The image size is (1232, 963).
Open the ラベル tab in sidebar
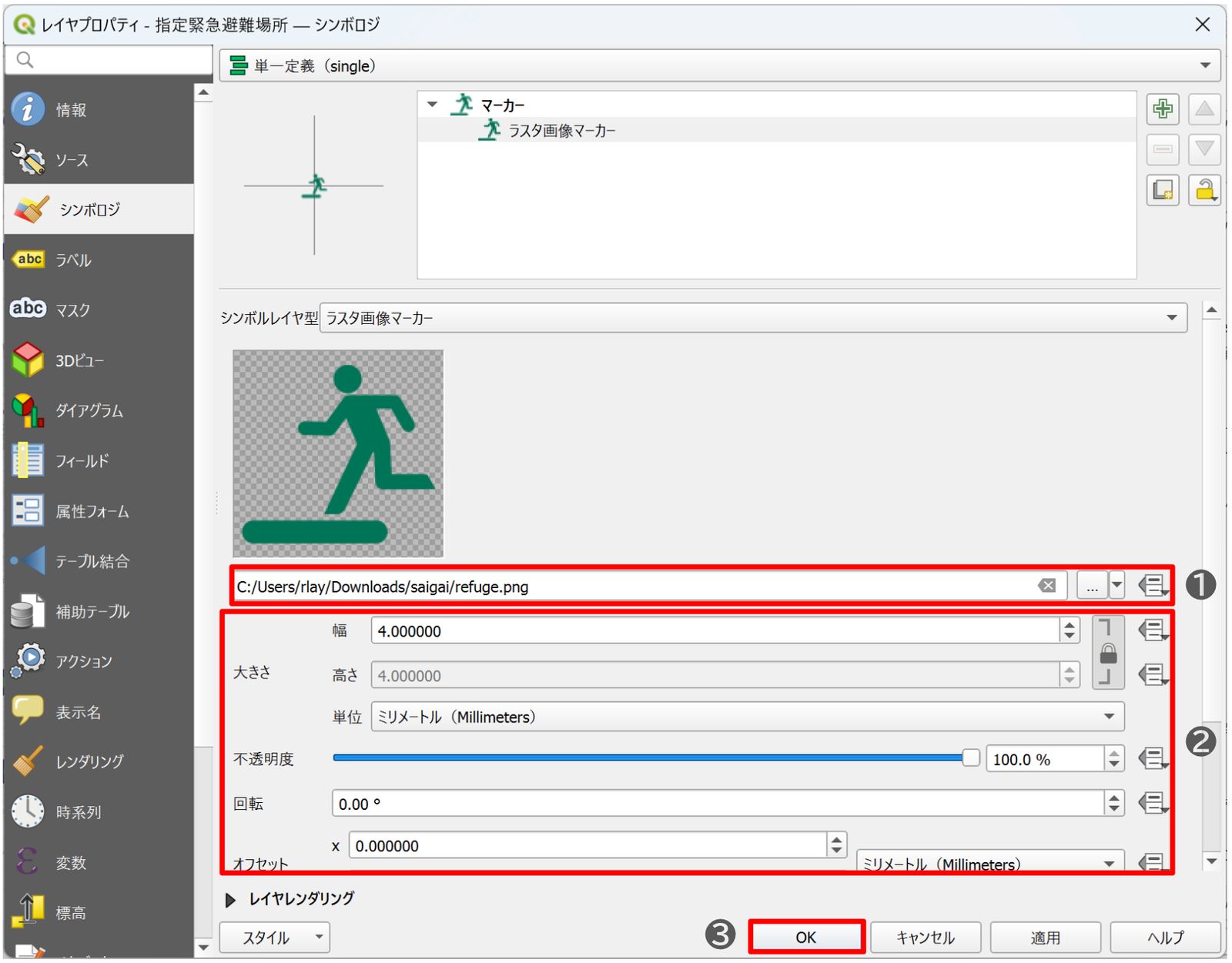coord(99,259)
